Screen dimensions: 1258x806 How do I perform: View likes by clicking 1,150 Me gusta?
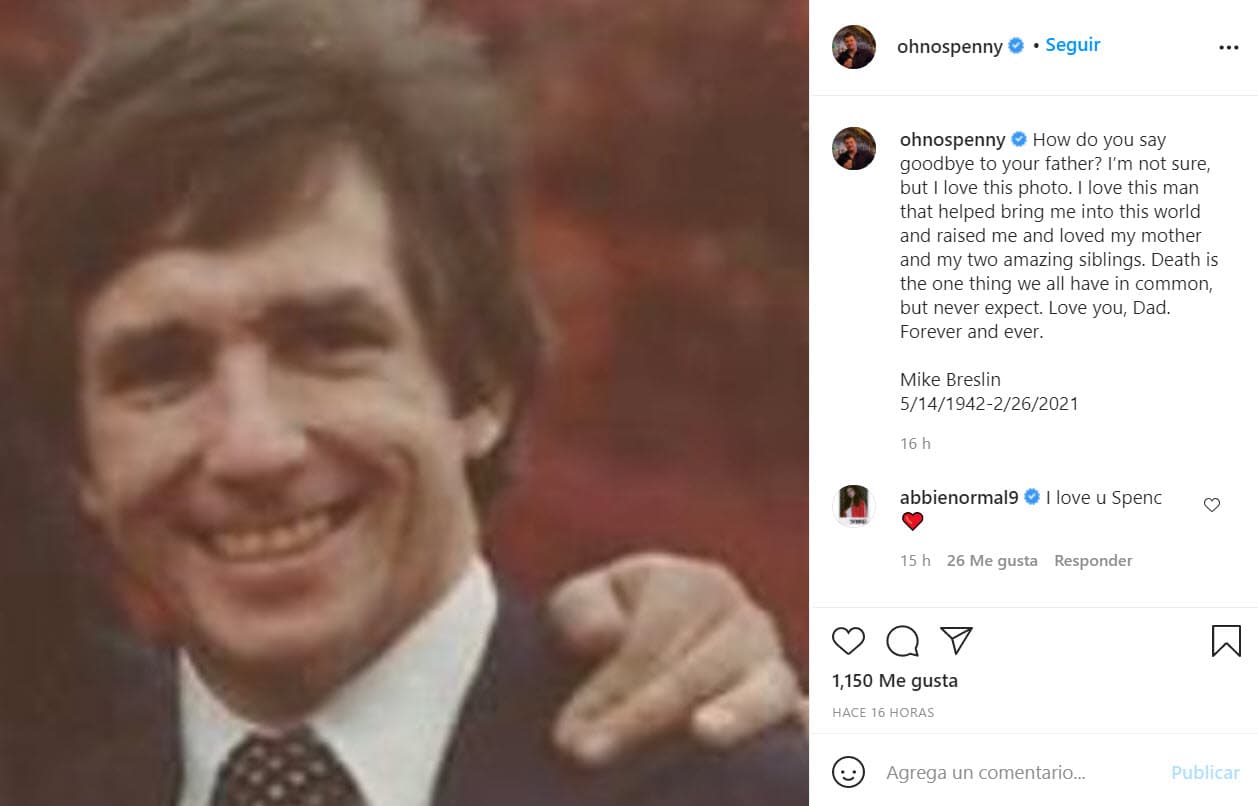coord(895,680)
